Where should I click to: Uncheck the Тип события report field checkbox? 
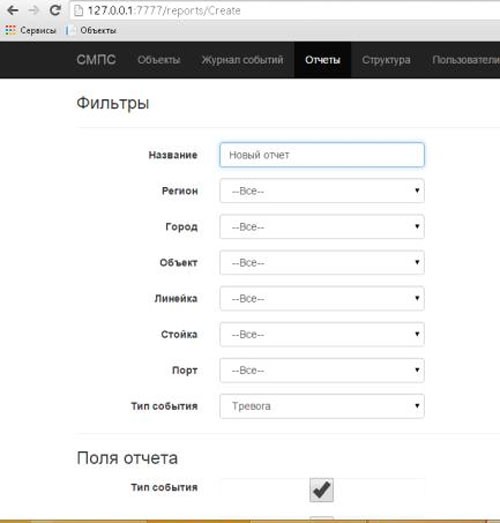pos(321,490)
